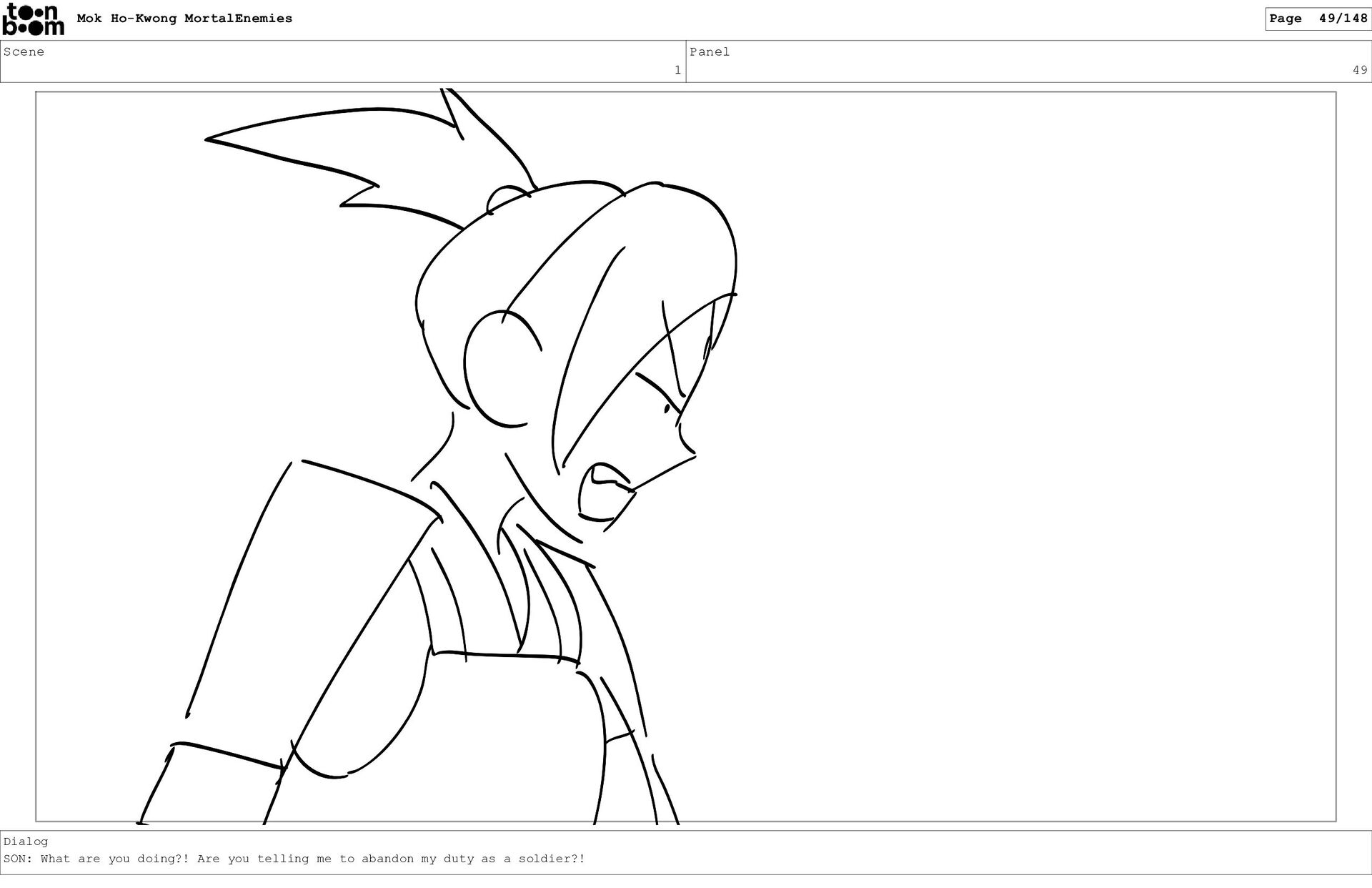Click the Scene header label
The width and height of the screenshot is (1372, 888).
(x=24, y=51)
